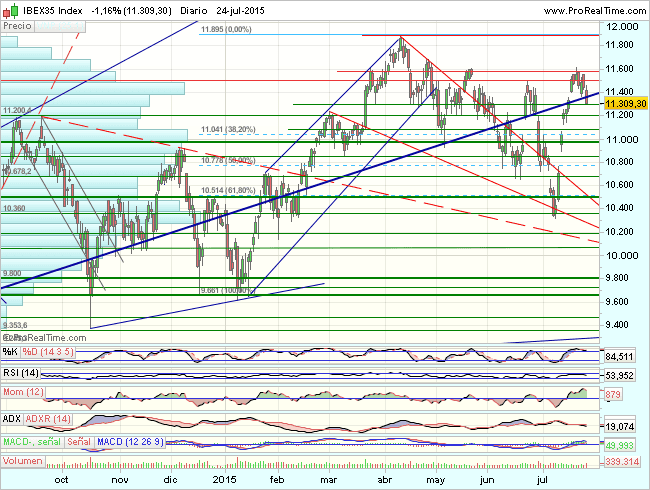Click the 879 momentum value
650x490 pixels.
click(613, 394)
